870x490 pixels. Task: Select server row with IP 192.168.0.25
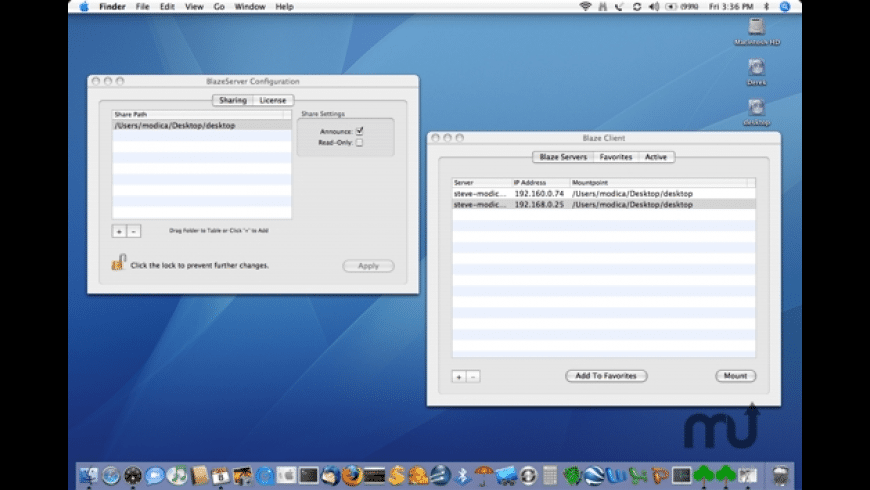pos(604,205)
